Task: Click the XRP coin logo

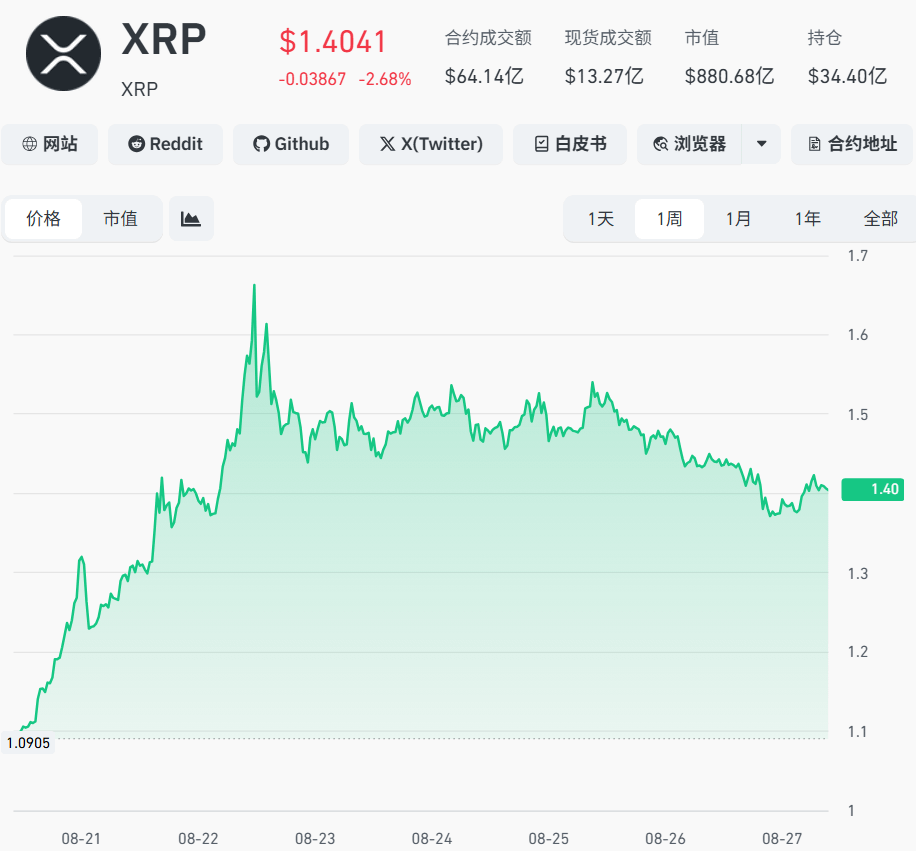Action: 63,54
